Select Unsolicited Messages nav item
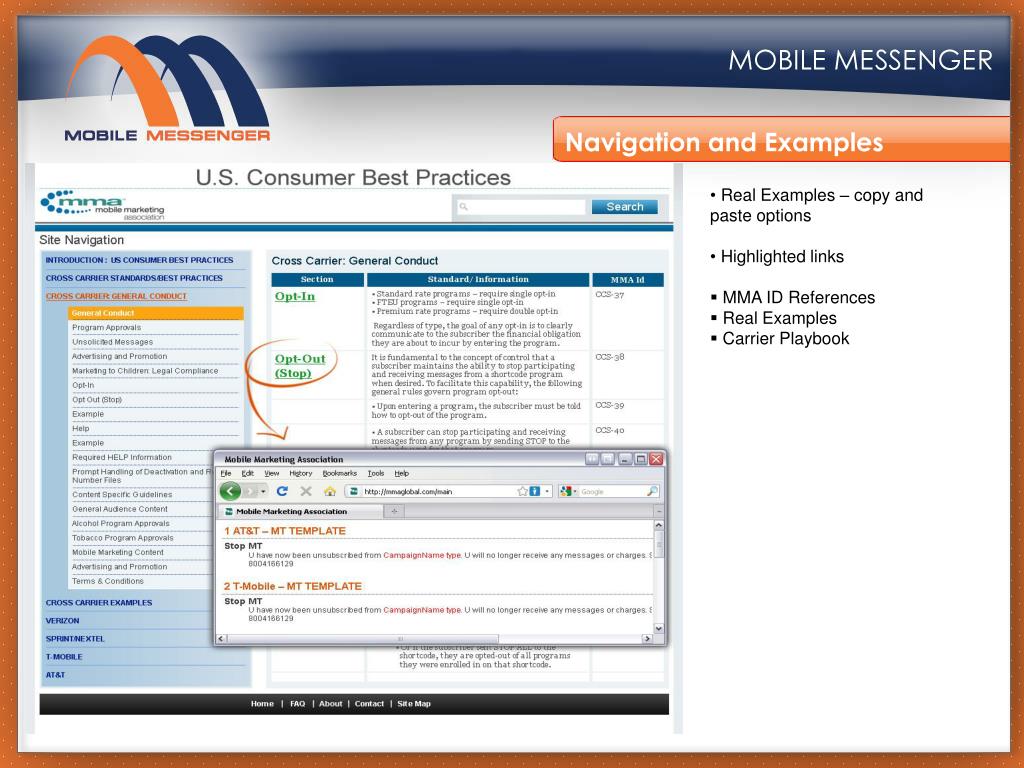This screenshot has height=768, width=1024. (112, 342)
